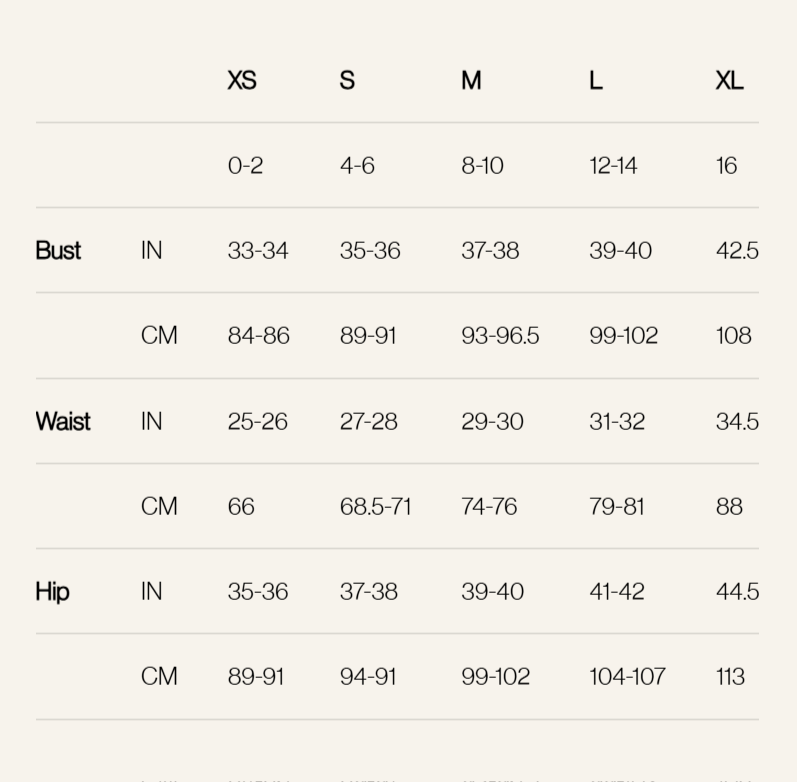Select hip measurement 104-107 cm
The width and height of the screenshot is (797, 782).
pyautogui.click(x=627, y=677)
